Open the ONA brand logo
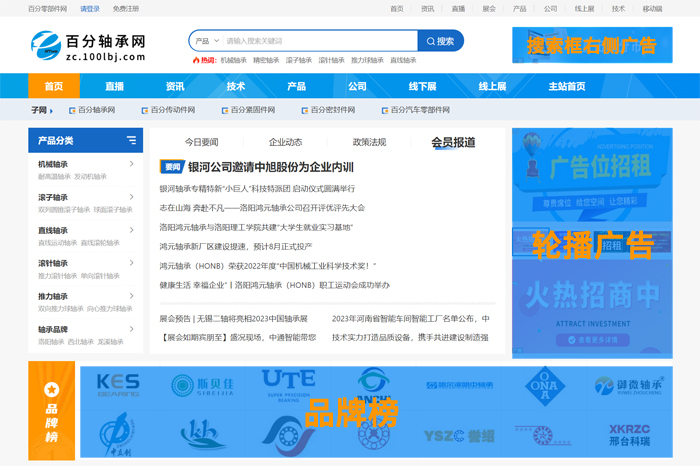The width and height of the screenshot is (700, 466). click(x=548, y=385)
